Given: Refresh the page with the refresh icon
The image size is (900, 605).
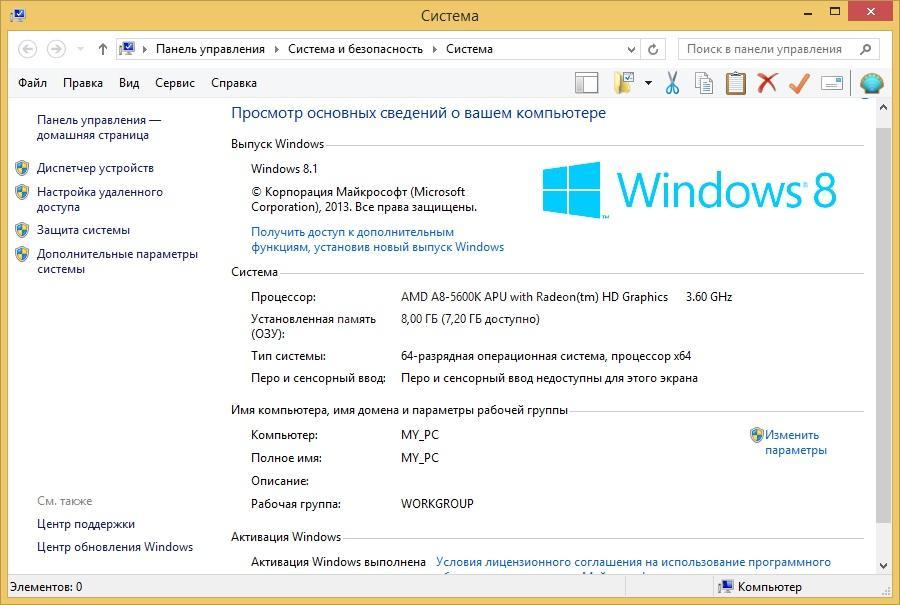Looking at the screenshot, I should click(x=653, y=49).
